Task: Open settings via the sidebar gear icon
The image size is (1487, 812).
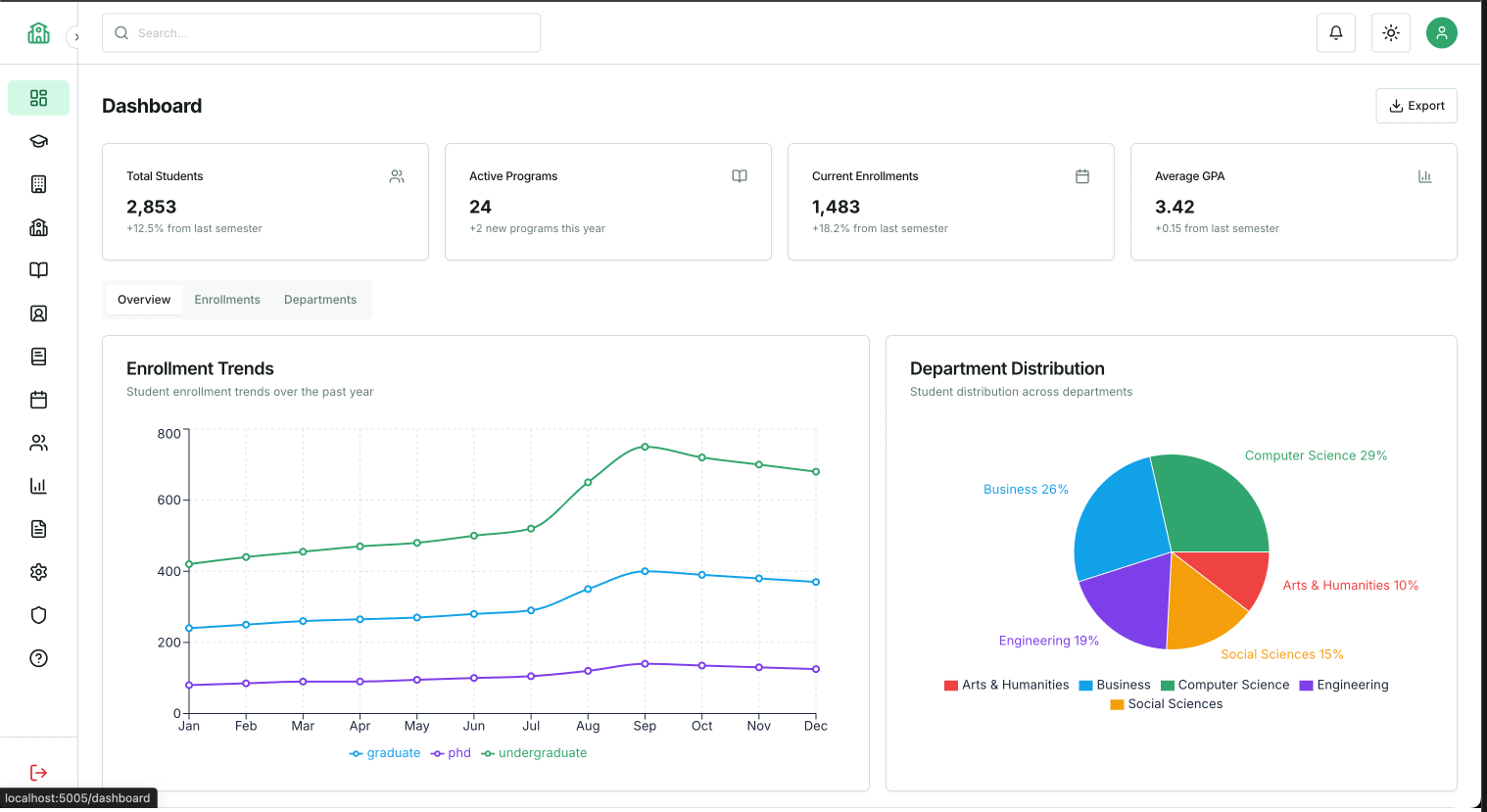Action: pos(38,572)
